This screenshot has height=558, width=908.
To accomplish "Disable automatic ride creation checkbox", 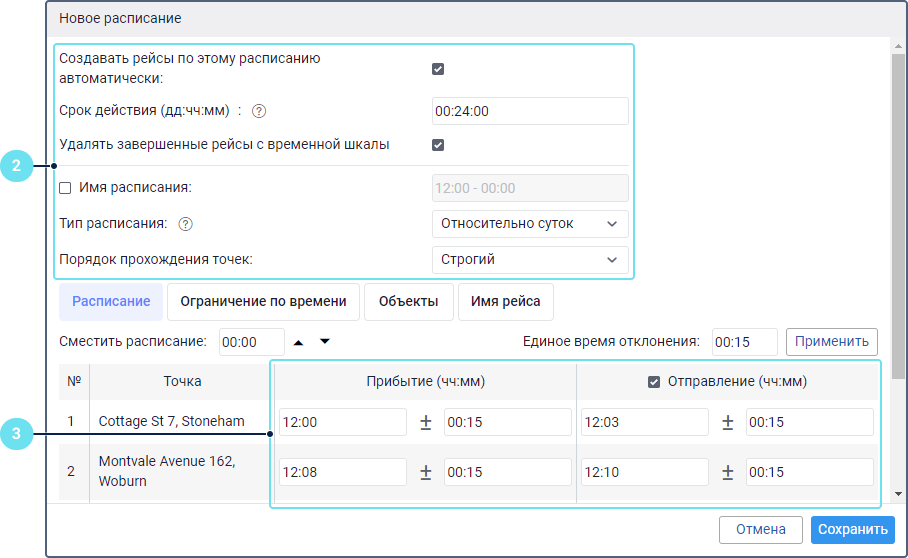I will click(438, 69).
